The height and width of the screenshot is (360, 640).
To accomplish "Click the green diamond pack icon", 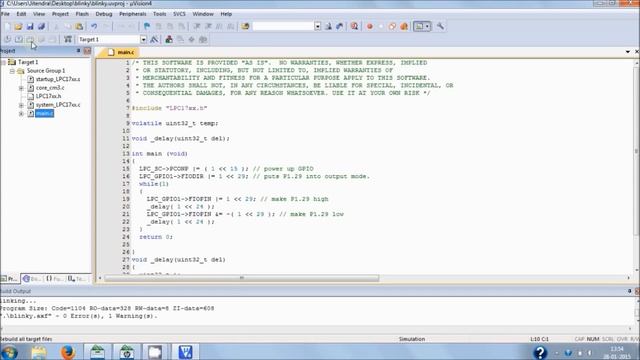I will (191, 40).
